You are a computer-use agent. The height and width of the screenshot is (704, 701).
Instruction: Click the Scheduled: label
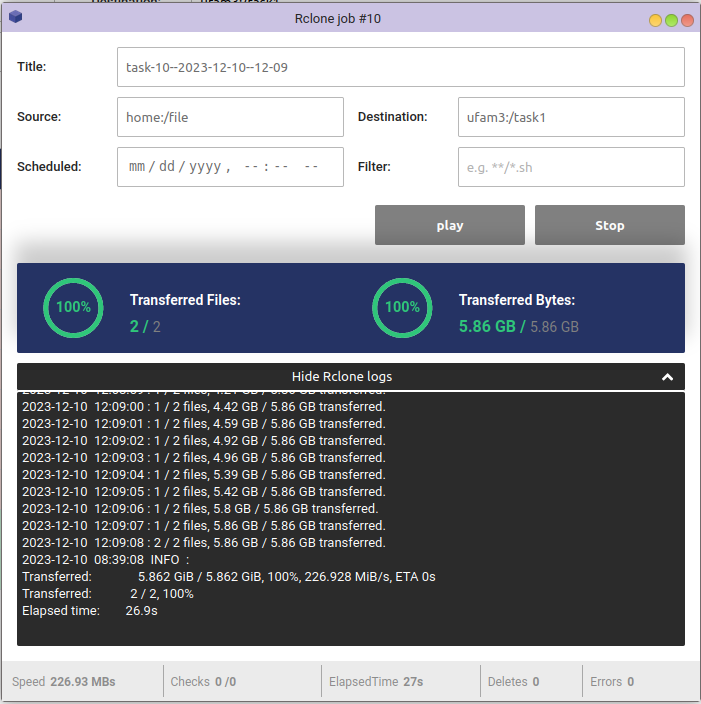point(49,167)
